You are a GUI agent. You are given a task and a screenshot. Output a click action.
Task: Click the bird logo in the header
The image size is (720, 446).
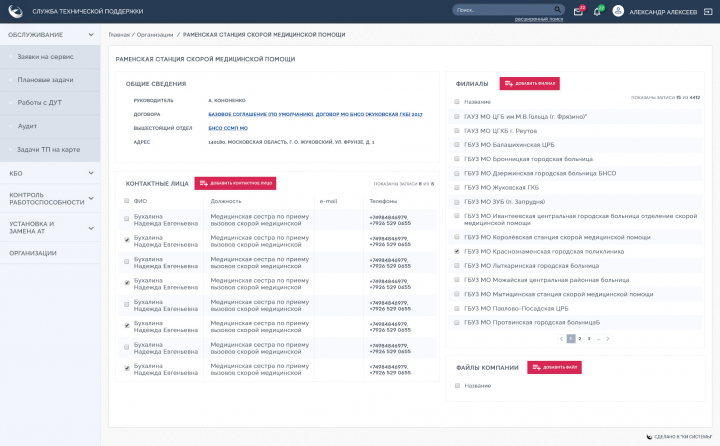coord(16,11)
